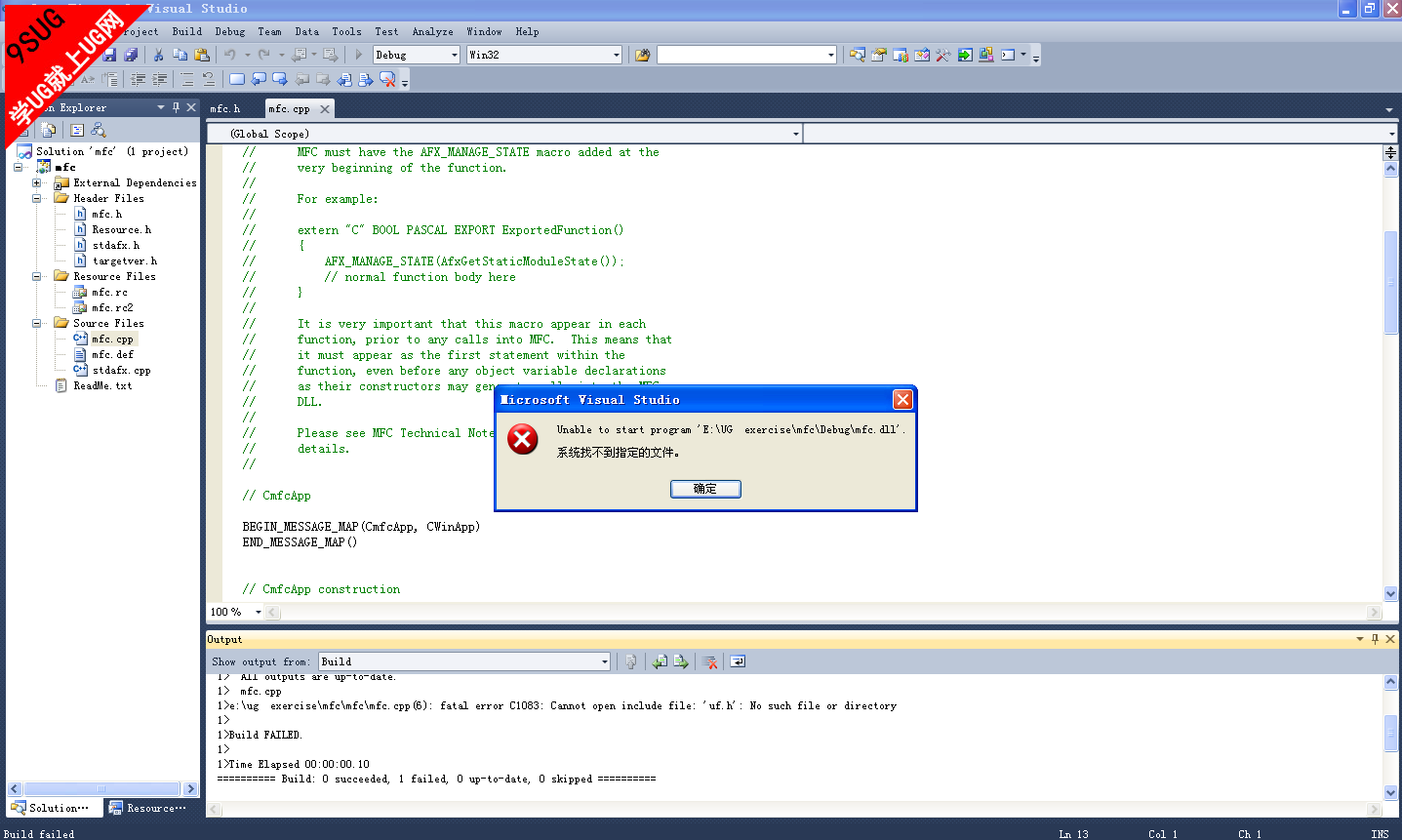Click the Clear all bookmarks icon
Image resolution: width=1402 pixels, height=840 pixels.
(387, 79)
